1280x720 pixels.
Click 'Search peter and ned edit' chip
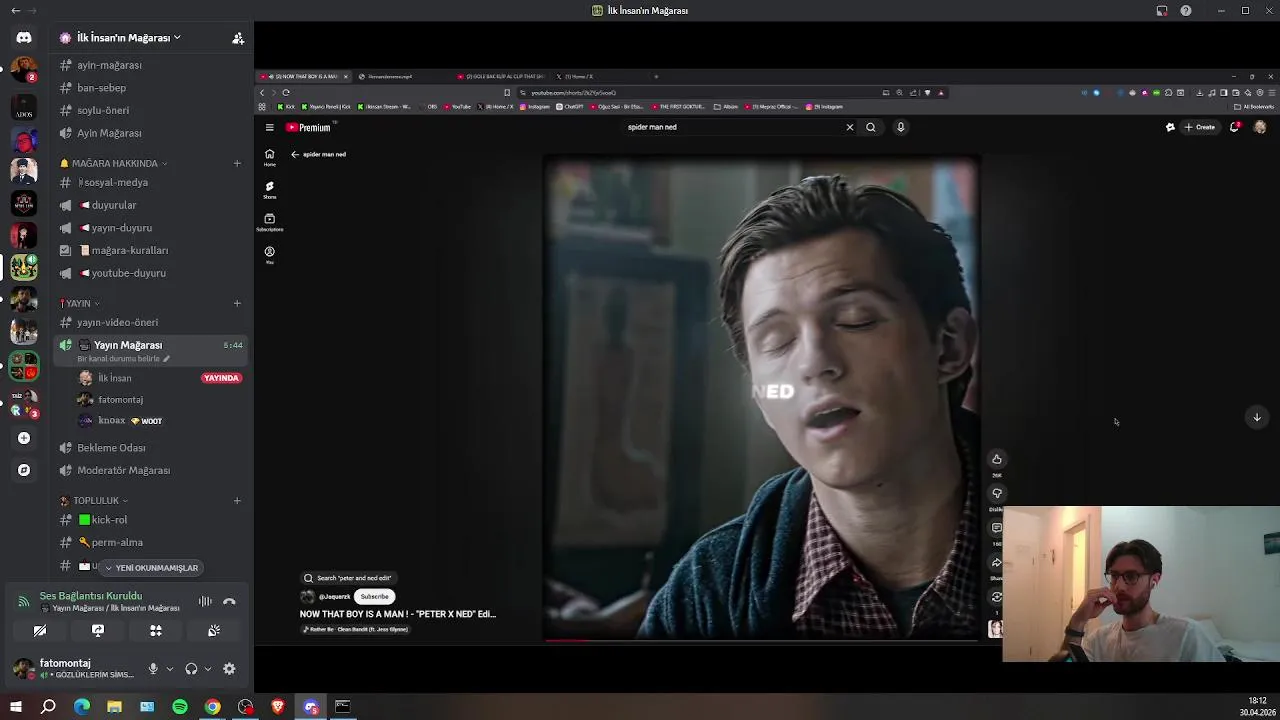[x=348, y=578]
